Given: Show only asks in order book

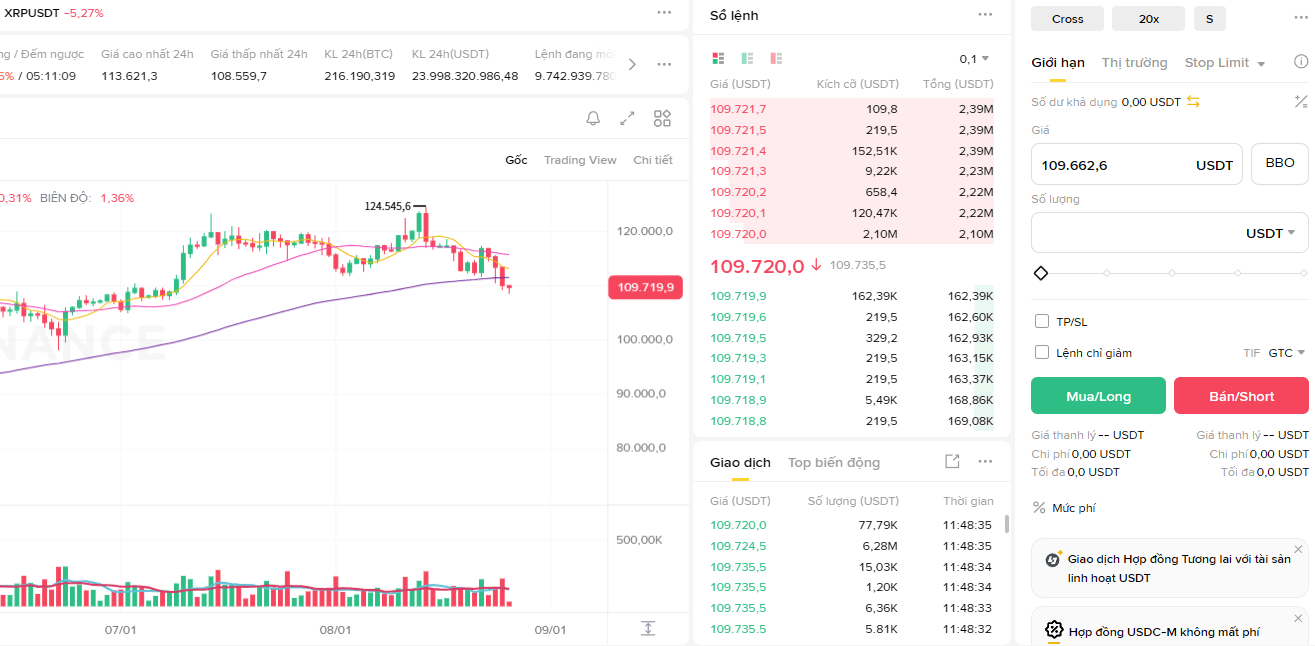Looking at the screenshot, I should click(776, 59).
